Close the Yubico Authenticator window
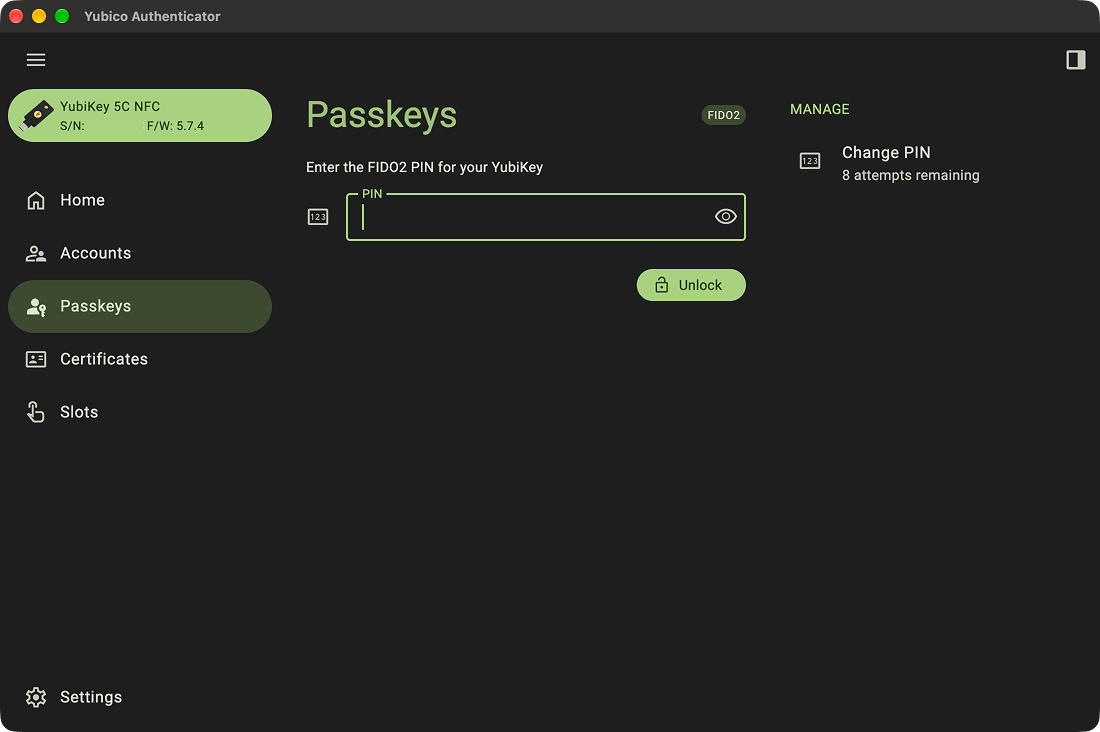Image resolution: width=1100 pixels, height=732 pixels. pos(16,16)
